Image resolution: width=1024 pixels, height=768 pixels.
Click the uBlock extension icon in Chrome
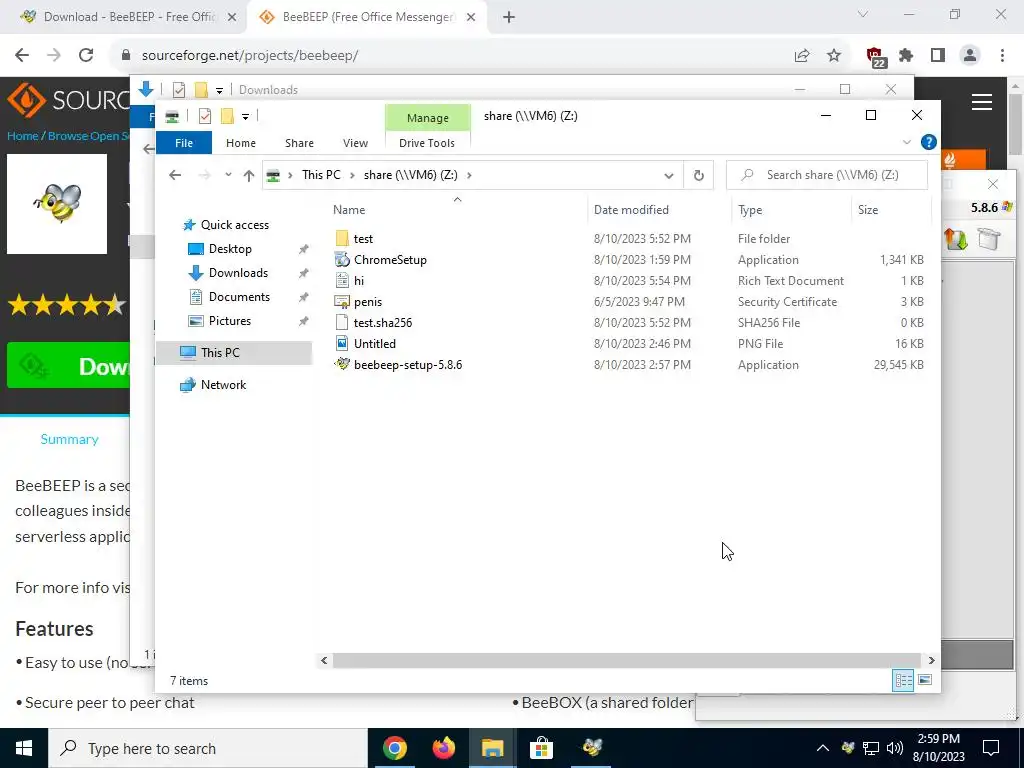(x=875, y=57)
